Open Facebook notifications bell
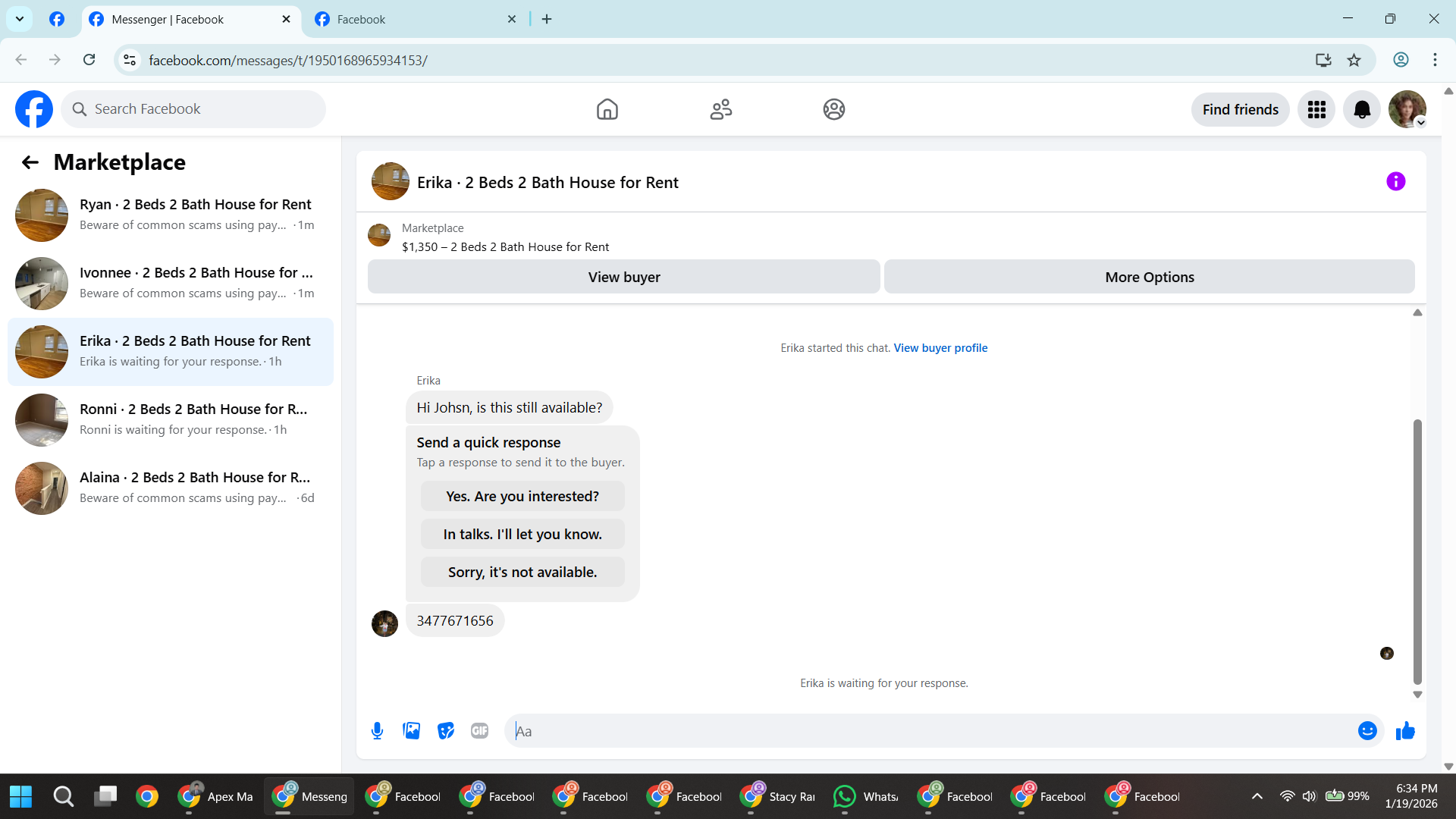This screenshot has width=1456, height=819. pos(1362,110)
